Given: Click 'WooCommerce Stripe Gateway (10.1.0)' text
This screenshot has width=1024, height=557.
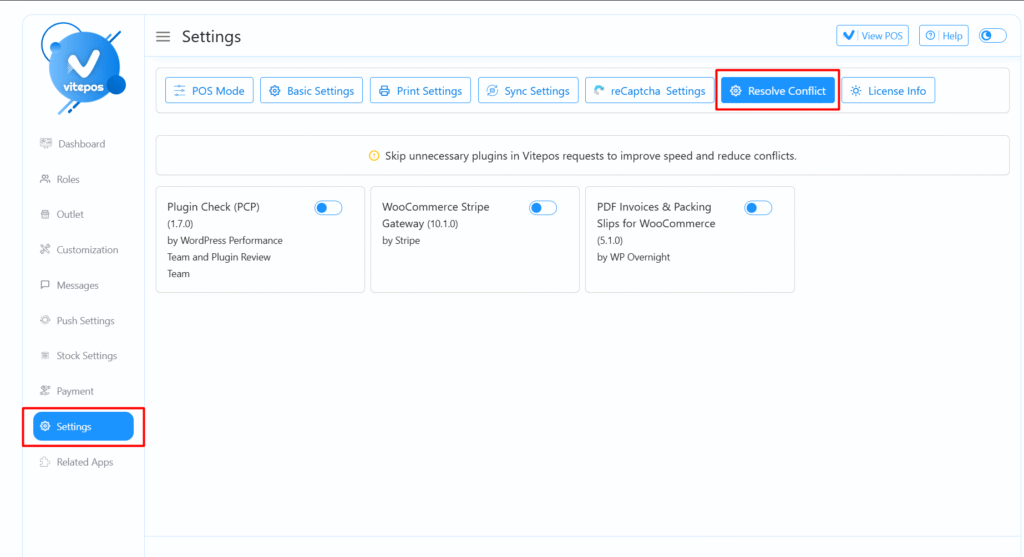Looking at the screenshot, I should [x=436, y=215].
